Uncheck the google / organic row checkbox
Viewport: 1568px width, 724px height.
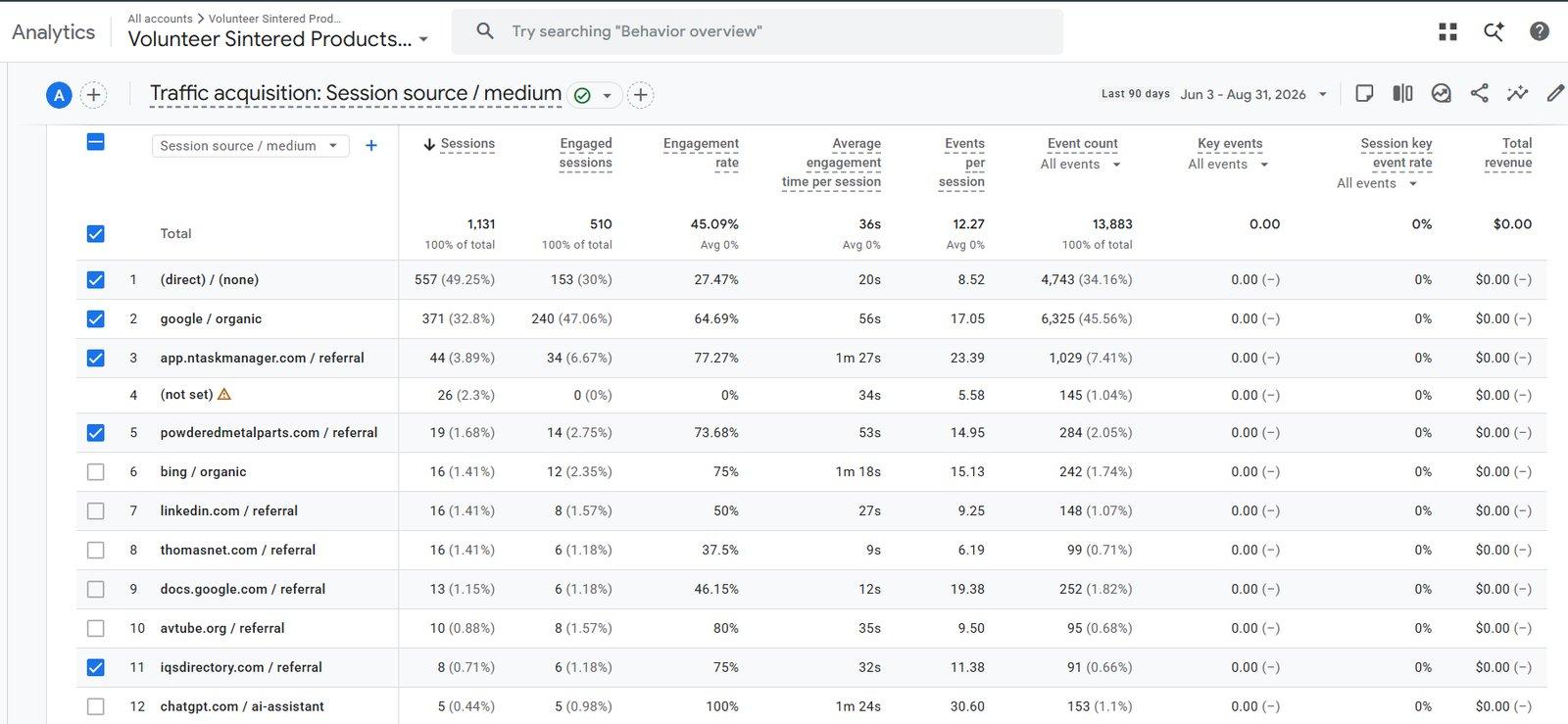95,318
